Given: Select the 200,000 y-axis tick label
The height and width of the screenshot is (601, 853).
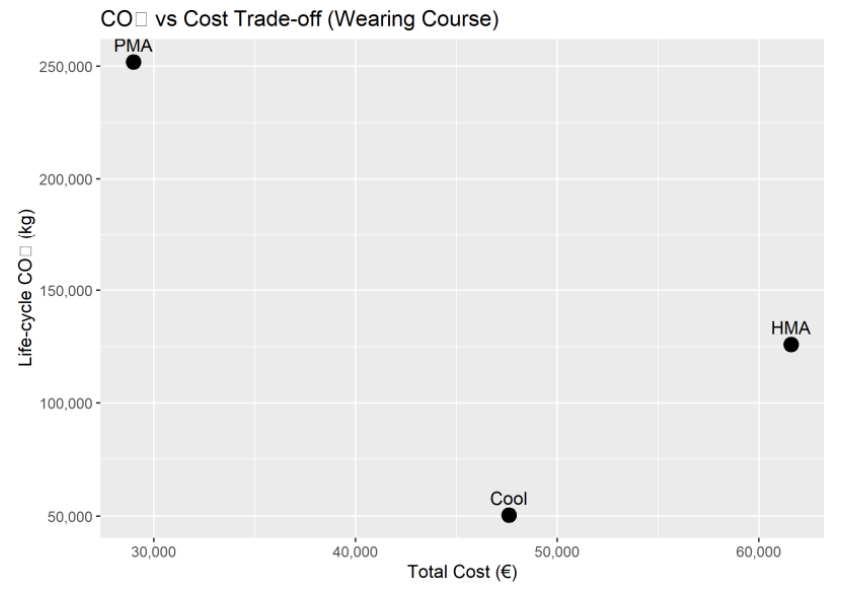Looking at the screenshot, I should point(65,179).
